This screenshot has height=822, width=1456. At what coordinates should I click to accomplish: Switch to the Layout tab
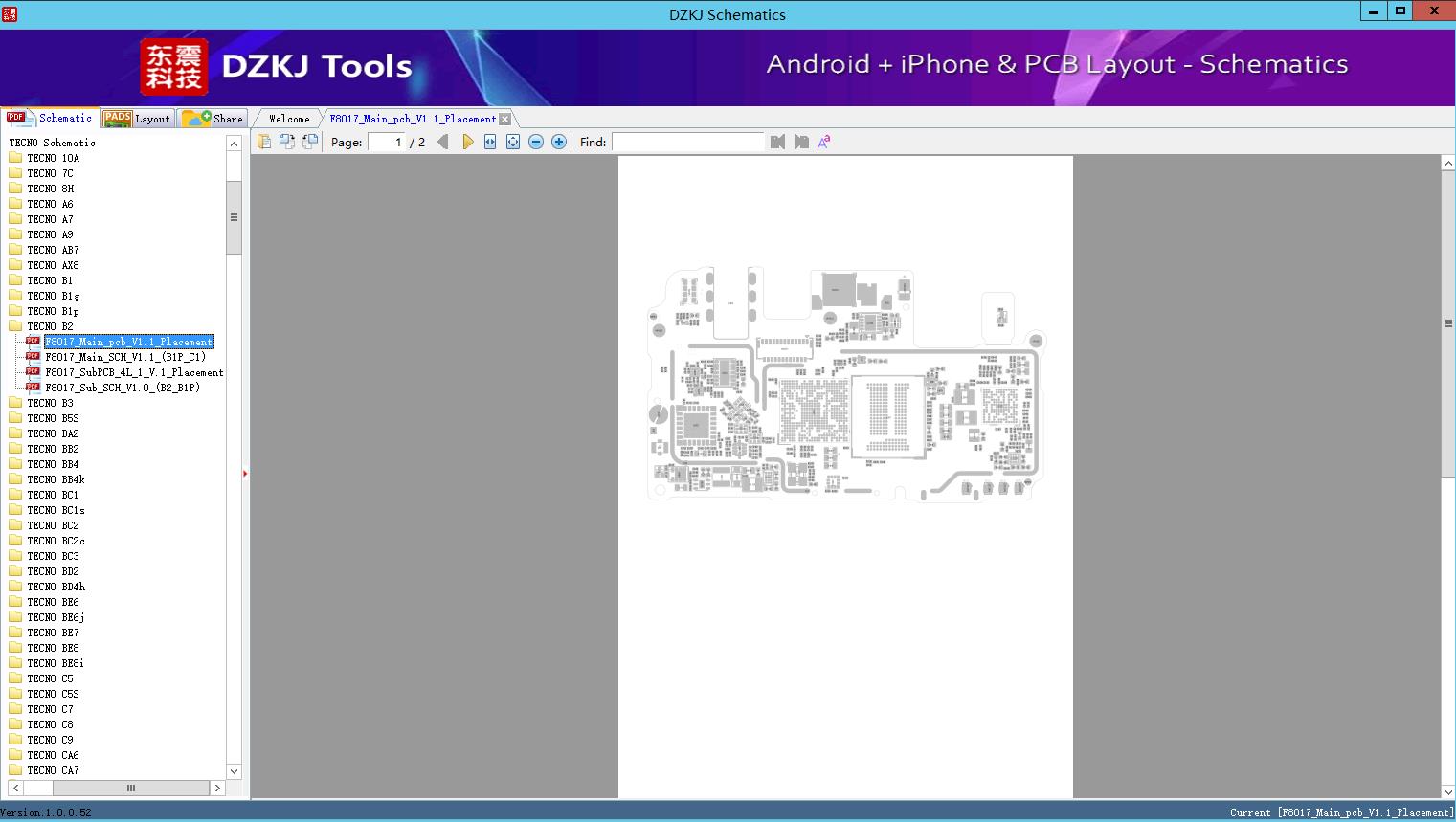tap(138, 118)
